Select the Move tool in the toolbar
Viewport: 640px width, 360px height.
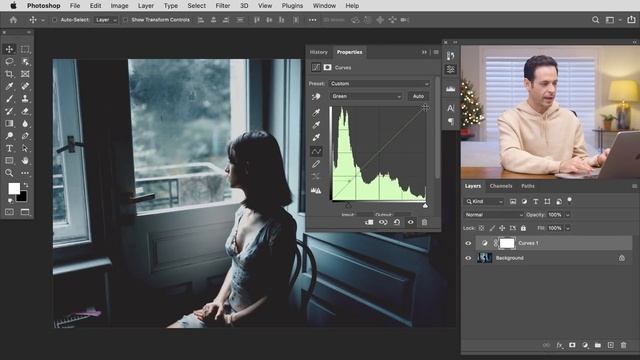[x=9, y=49]
